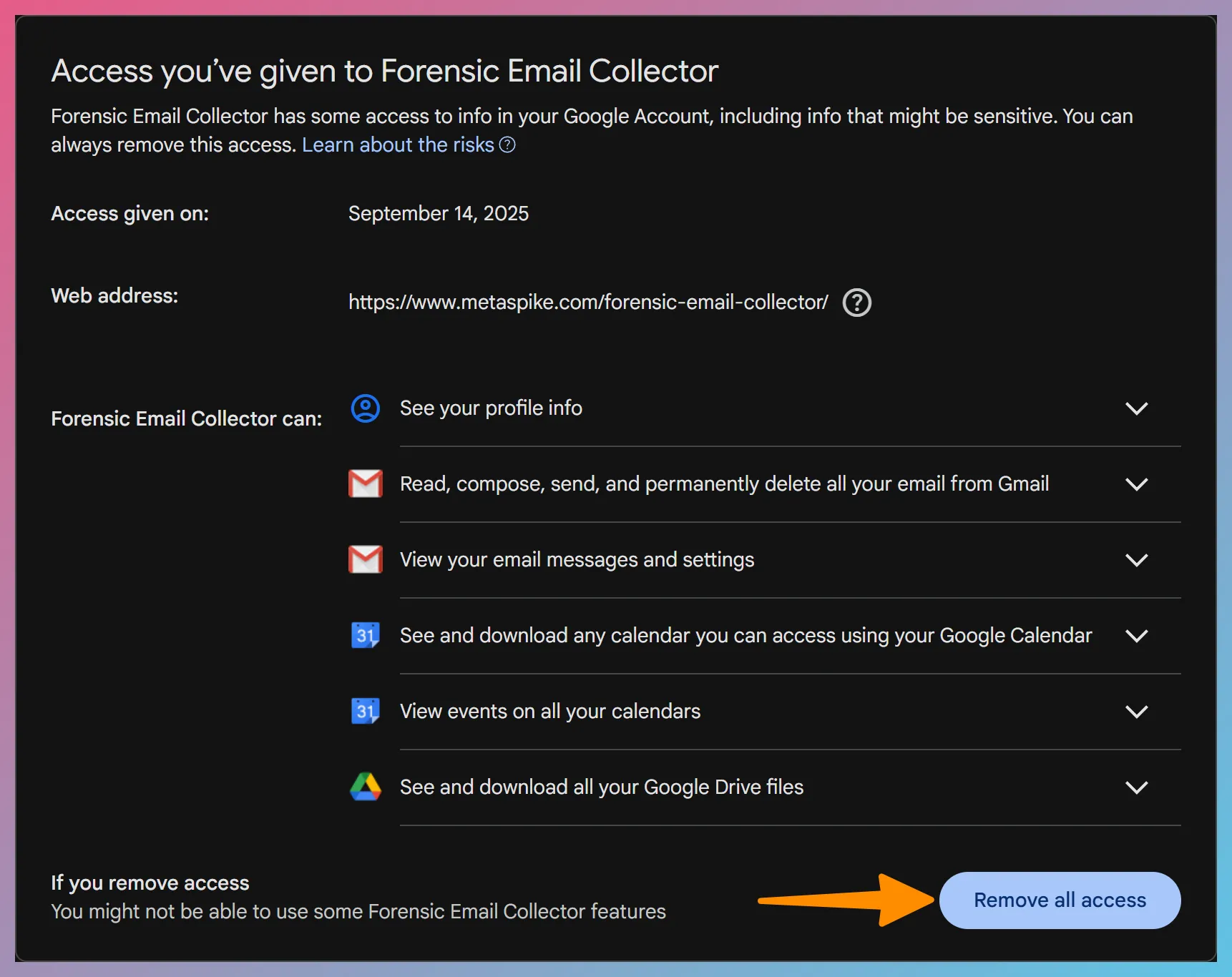Click the blue profile info icon

click(x=365, y=408)
